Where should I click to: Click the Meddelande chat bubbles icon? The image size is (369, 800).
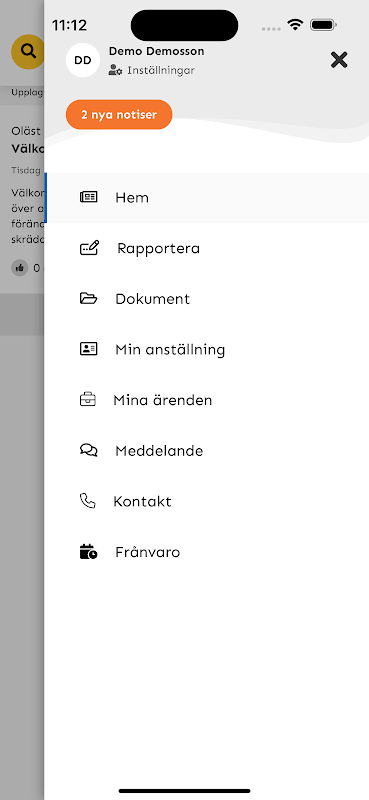point(88,451)
